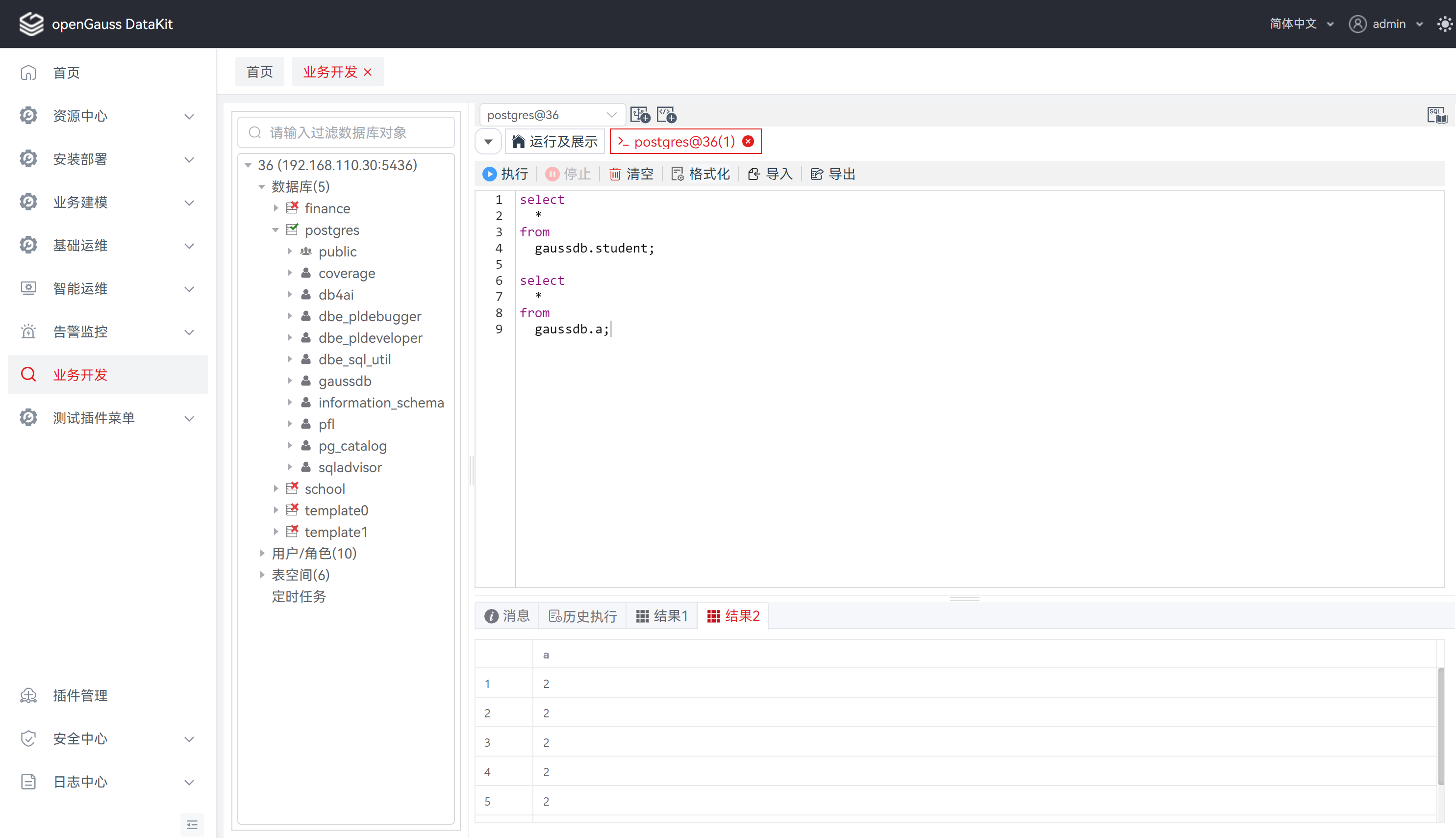Expand the gaussdb schema node

point(289,381)
